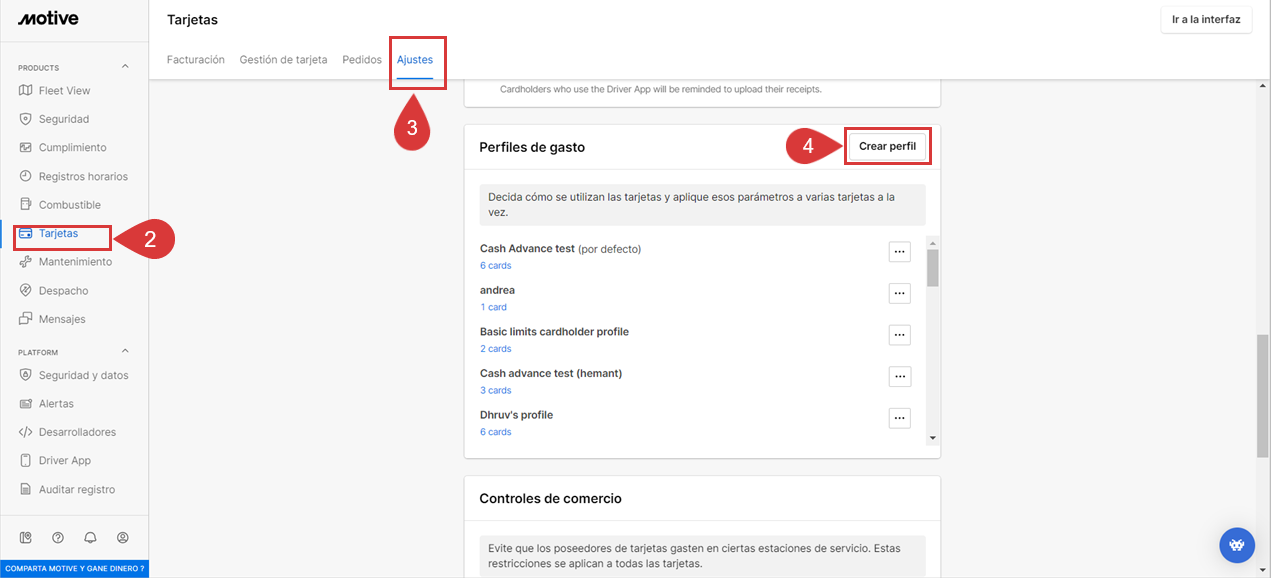The image size is (1271, 578).
Task: Switch to Gestión de tarjeta tab
Action: click(x=283, y=60)
